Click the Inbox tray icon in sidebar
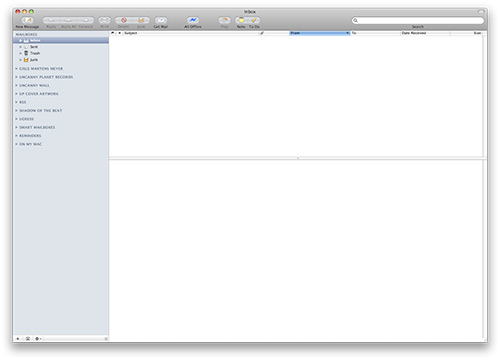This screenshot has height=360, width=500. tap(26, 40)
